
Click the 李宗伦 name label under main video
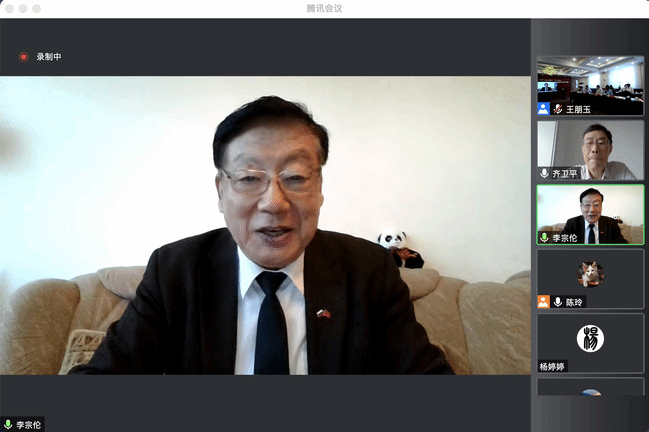click(x=29, y=425)
